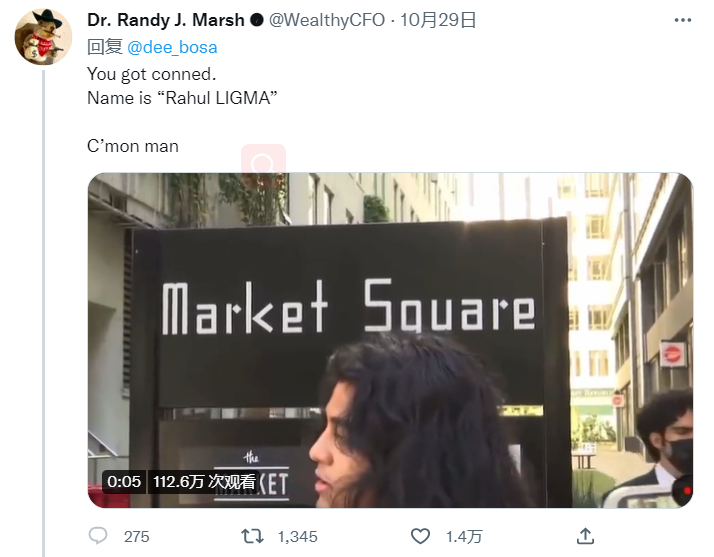Click the reply speech bubble icon

[98, 536]
